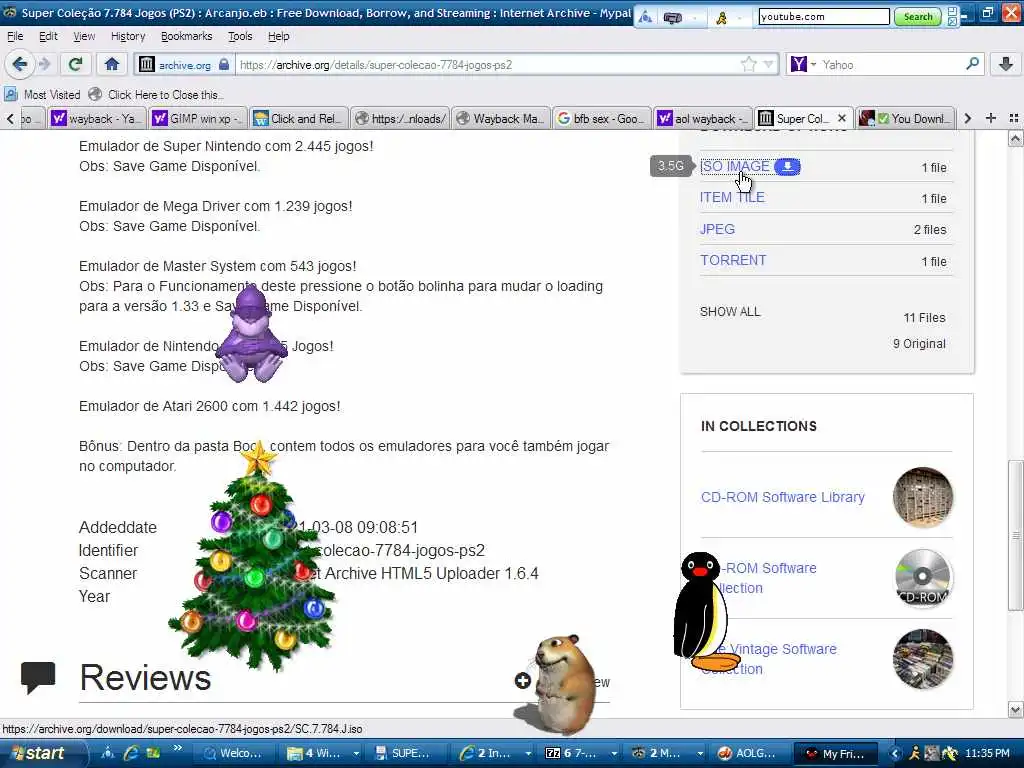
Task: Switch to the 'Click and Rel...' tab
Action: click(x=298, y=118)
